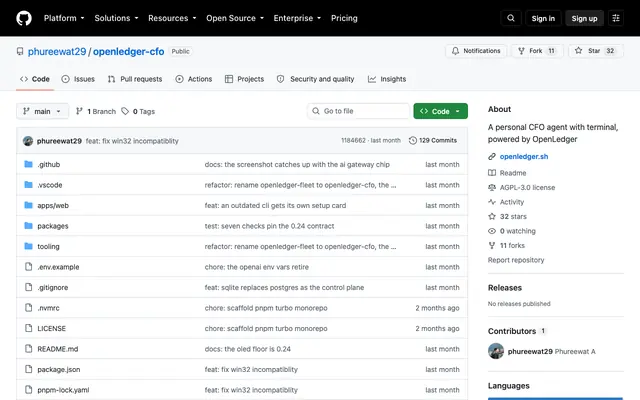Screen dimensions: 640x400
Task: Click the .env.example file icon
Action: (x=28, y=267)
